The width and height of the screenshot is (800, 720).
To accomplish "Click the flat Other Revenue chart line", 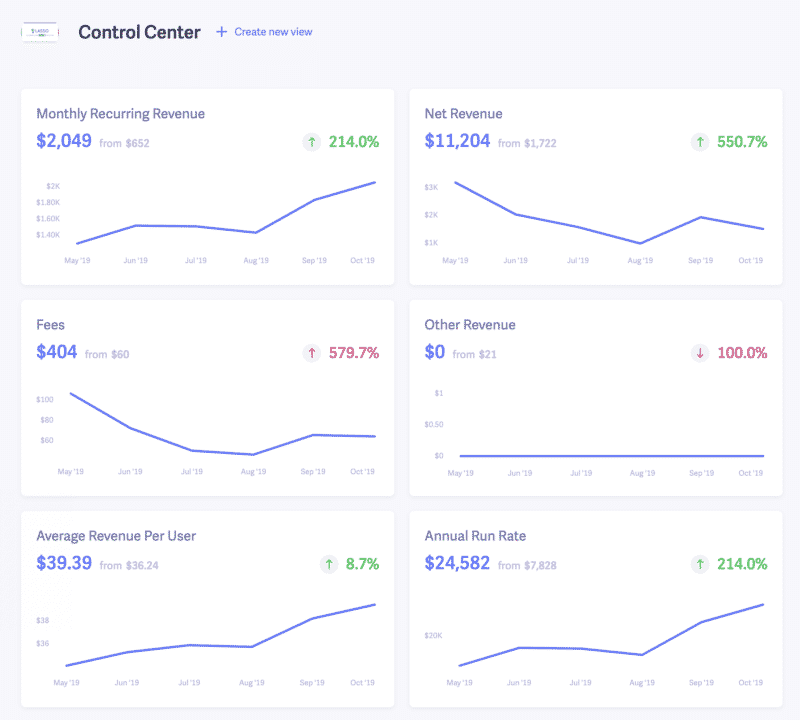I will tap(612, 456).
